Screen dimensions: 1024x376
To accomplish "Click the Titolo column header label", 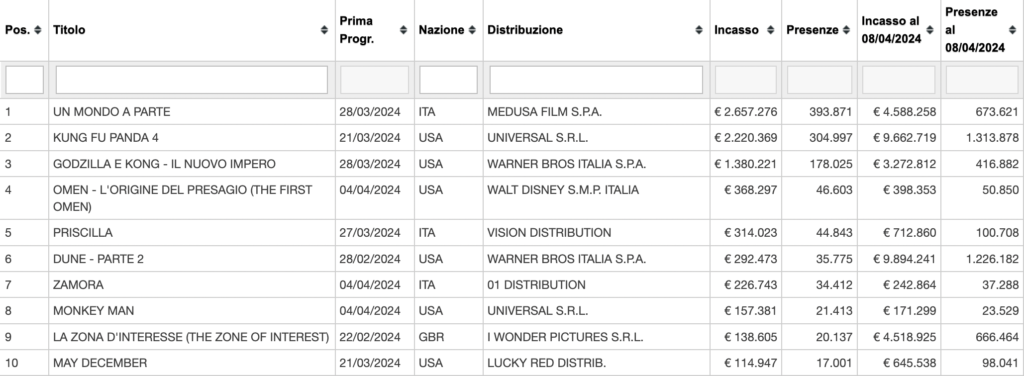I will pos(69,30).
